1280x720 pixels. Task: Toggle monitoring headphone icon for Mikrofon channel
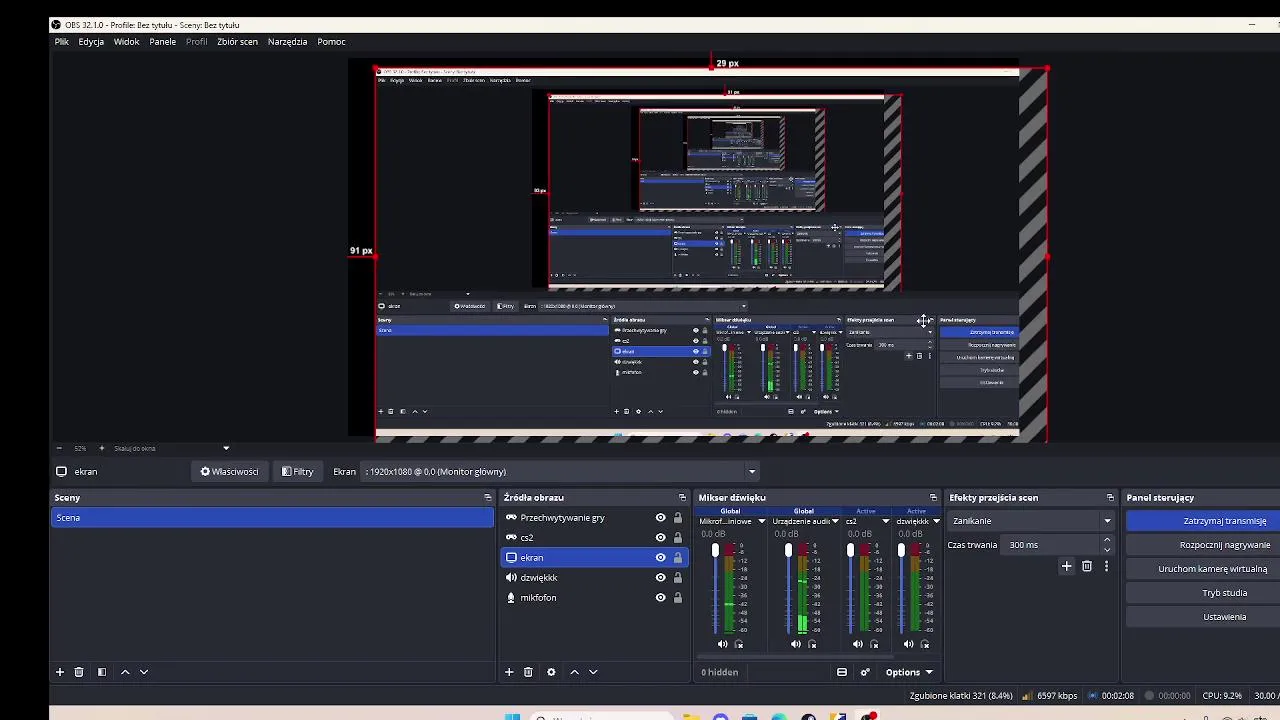tap(739, 644)
